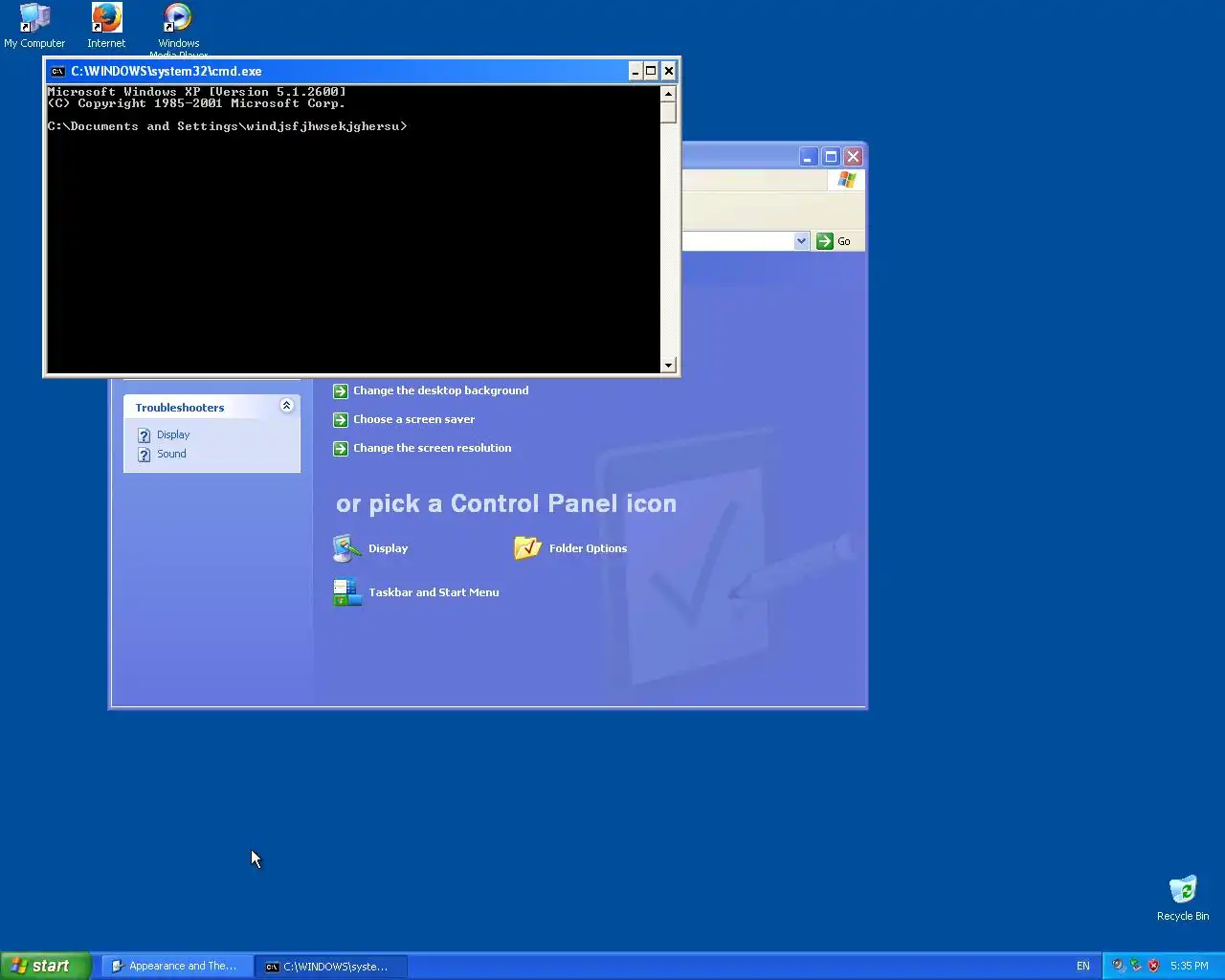Click the cmd scrollbar down arrow
The image size is (1225, 980).
pos(668,365)
